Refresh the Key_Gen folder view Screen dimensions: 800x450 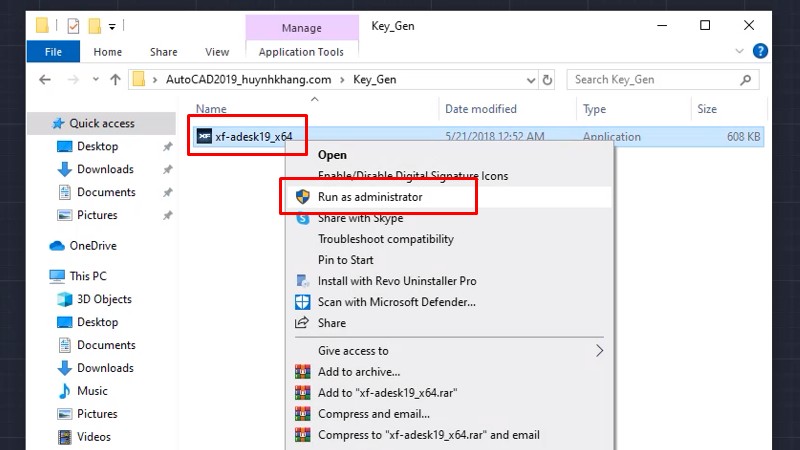coord(549,79)
